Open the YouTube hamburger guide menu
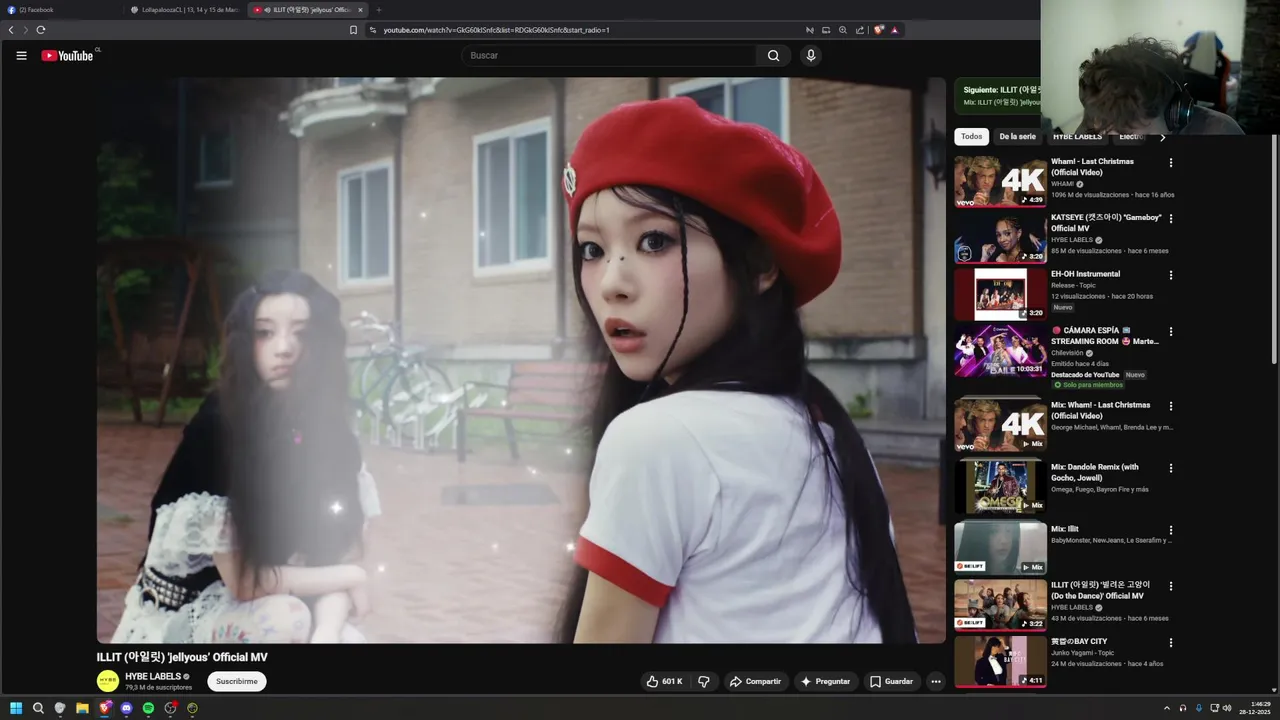1280x720 pixels. [x=21, y=56]
